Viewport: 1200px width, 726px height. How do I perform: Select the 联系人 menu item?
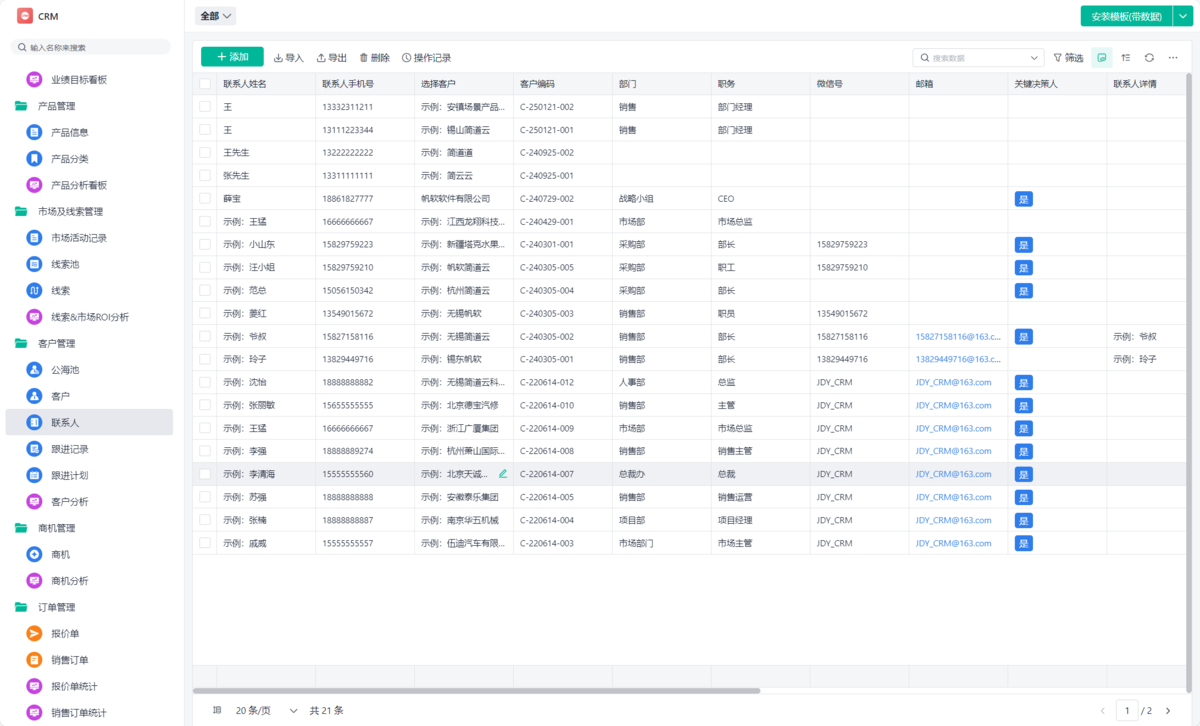tap(89, 423)
